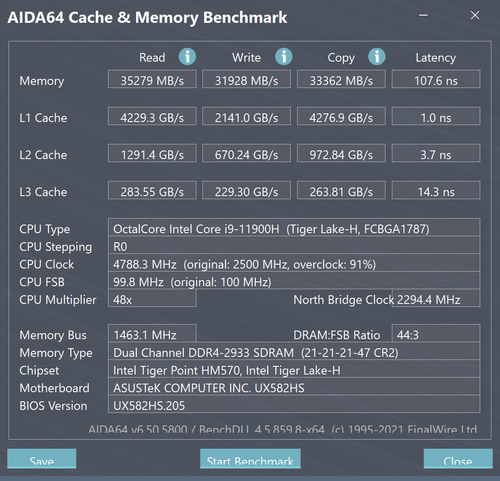This screenshot has height=481, width=500.
Task: Click the DRAM:FSB Ratio field
Action: coord(436,333)
